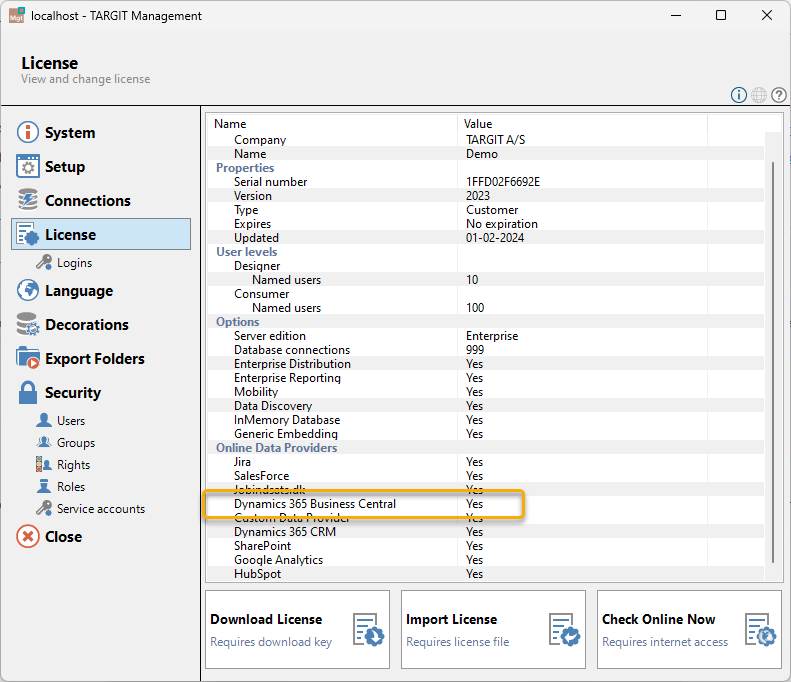Image resolution: width=791 pixels, height=682 pixels.
Task: Click the System info icon in sidebar
Action: (28, 132)
